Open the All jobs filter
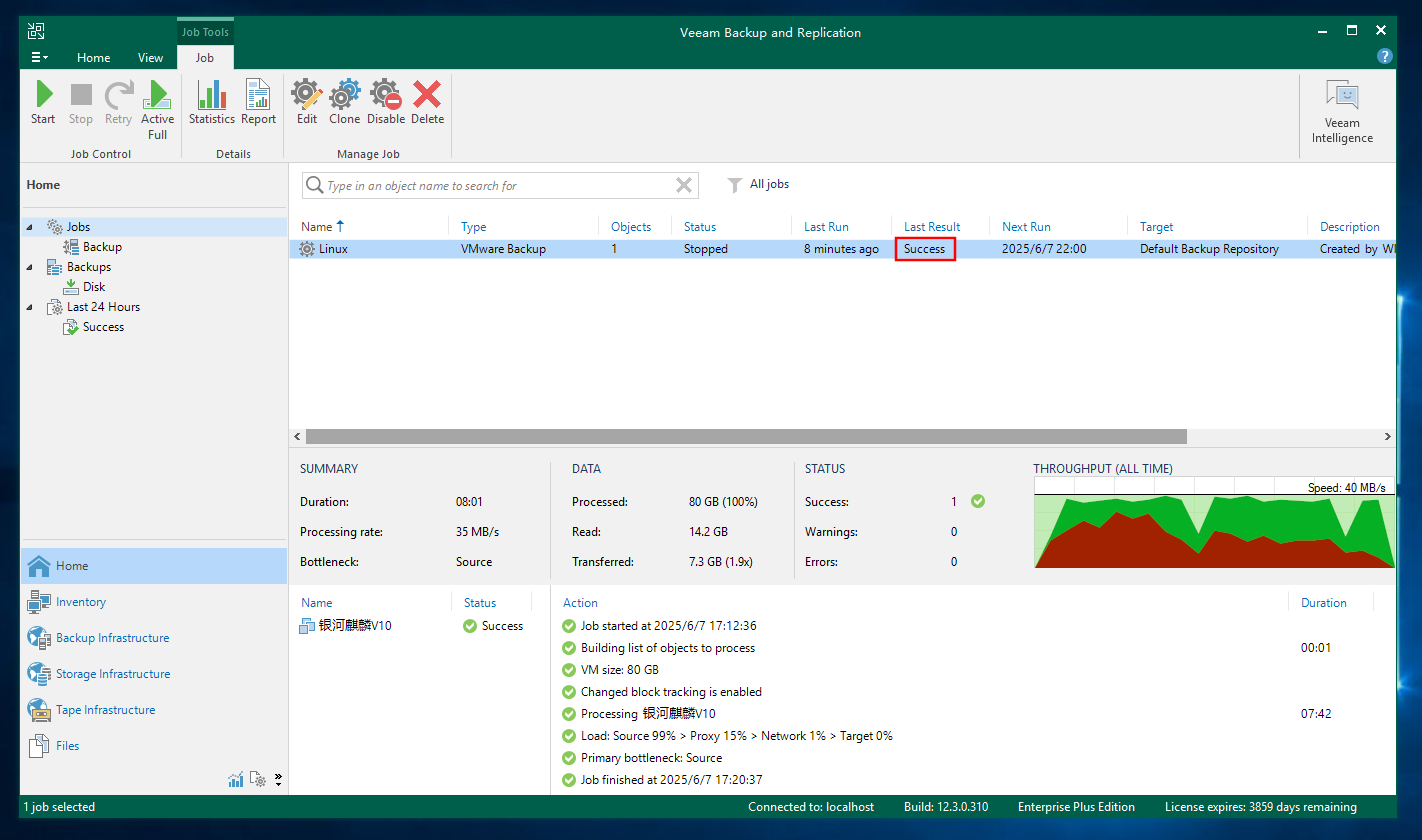 pyautogui.click(x=758, y=184)
